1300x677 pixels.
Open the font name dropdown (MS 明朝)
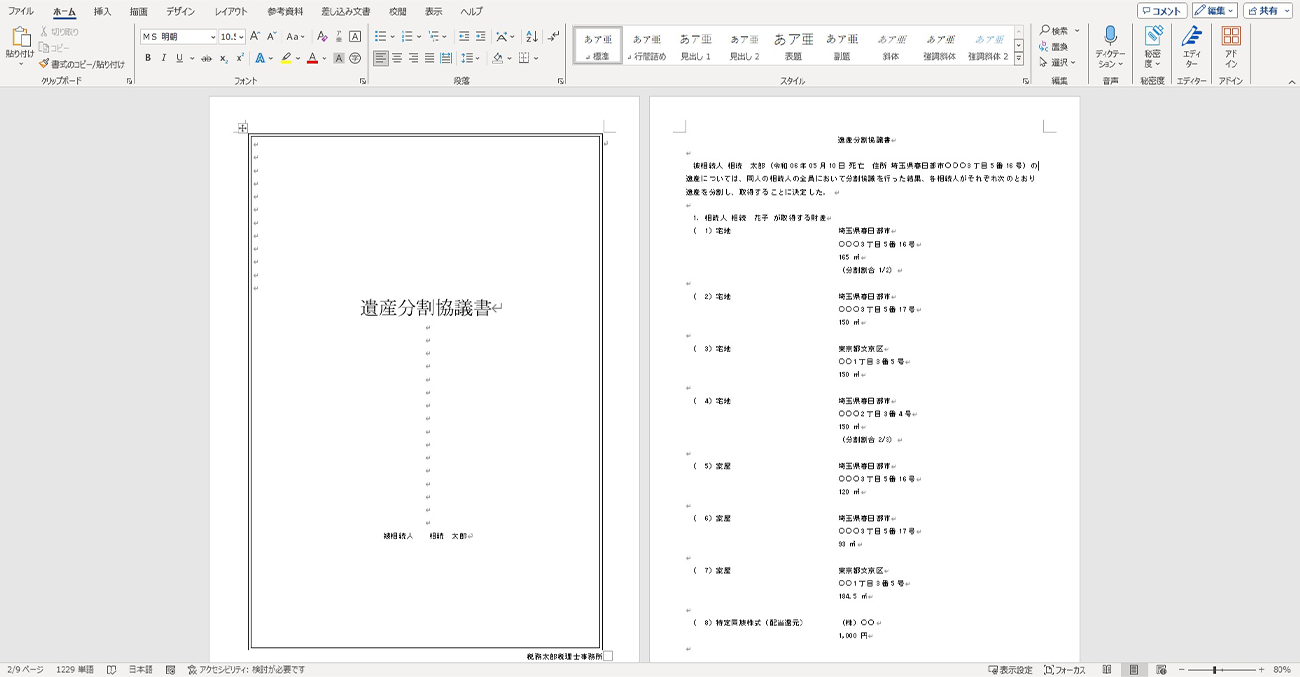pyautogui.click(x=212, y=37)
